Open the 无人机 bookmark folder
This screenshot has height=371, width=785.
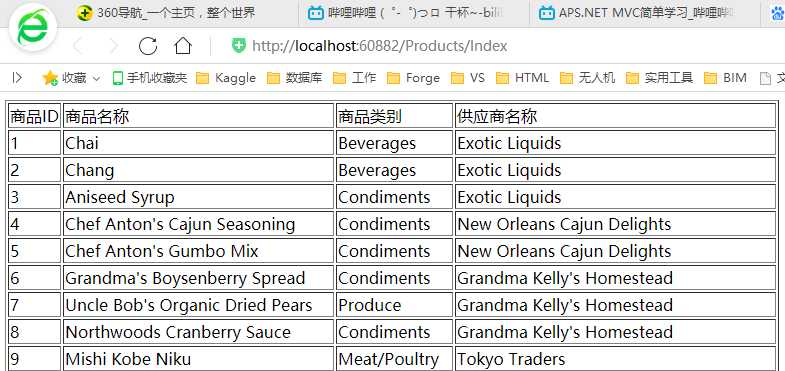click(587, 78)
